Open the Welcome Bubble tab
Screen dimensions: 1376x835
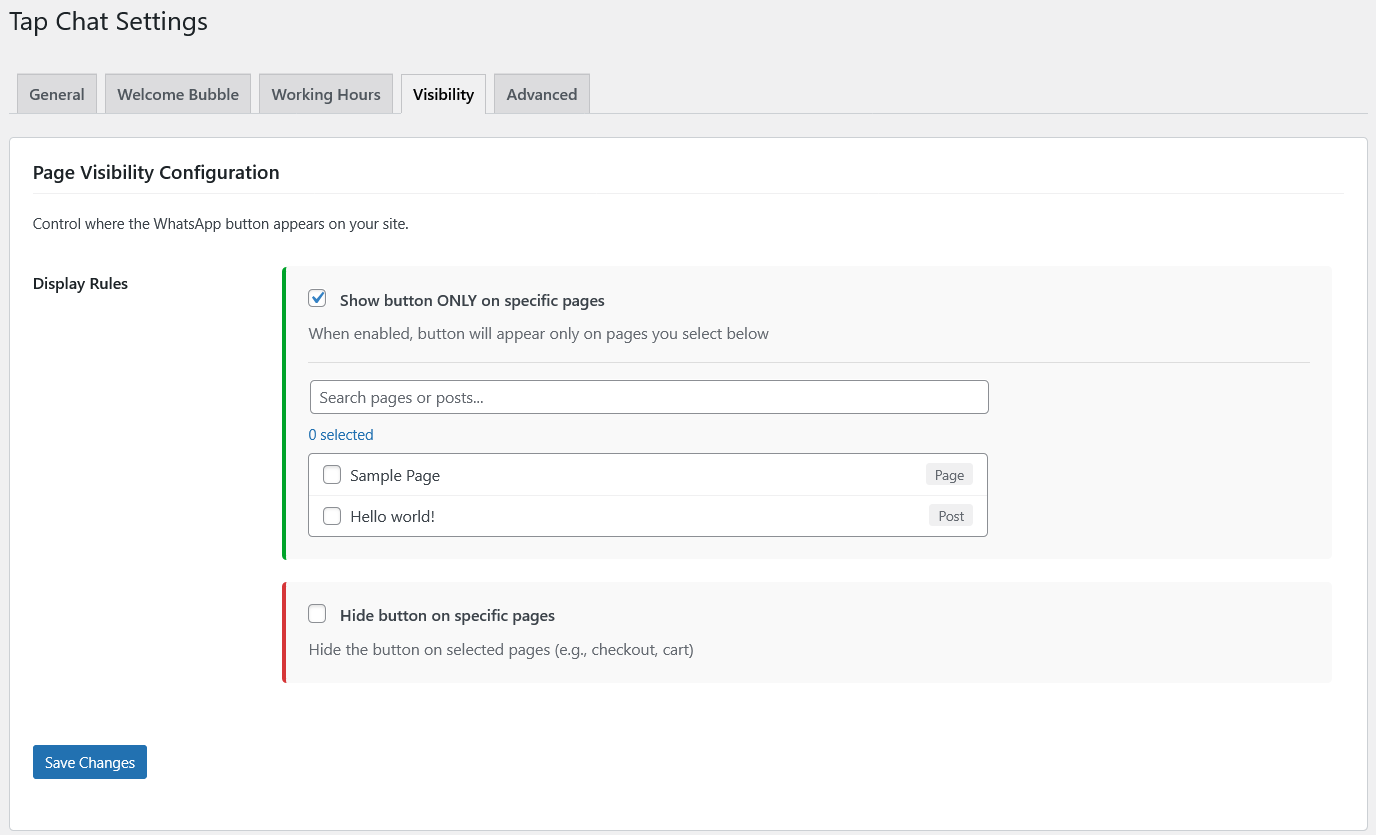click(x=178, y=94)
